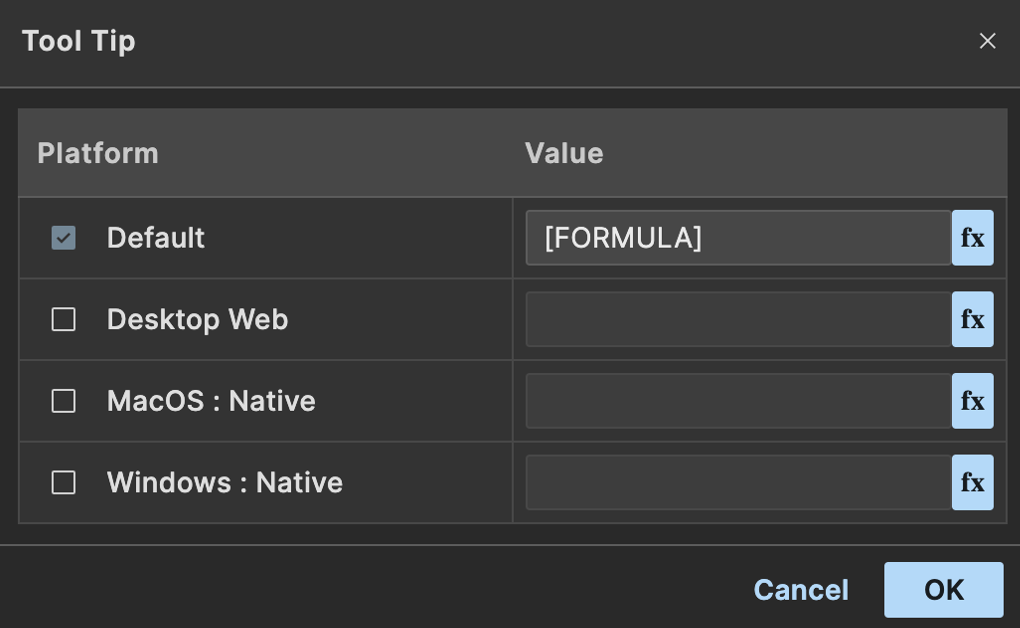Check the Windows : Native checkbox

(63, 483)
